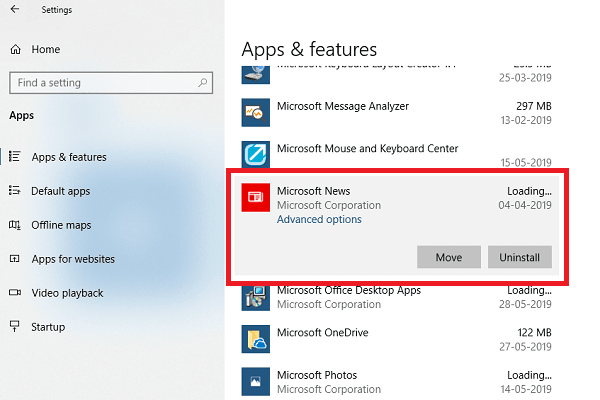
Task: Uninstall Microsoft News
Action: (x=520, y=257)
